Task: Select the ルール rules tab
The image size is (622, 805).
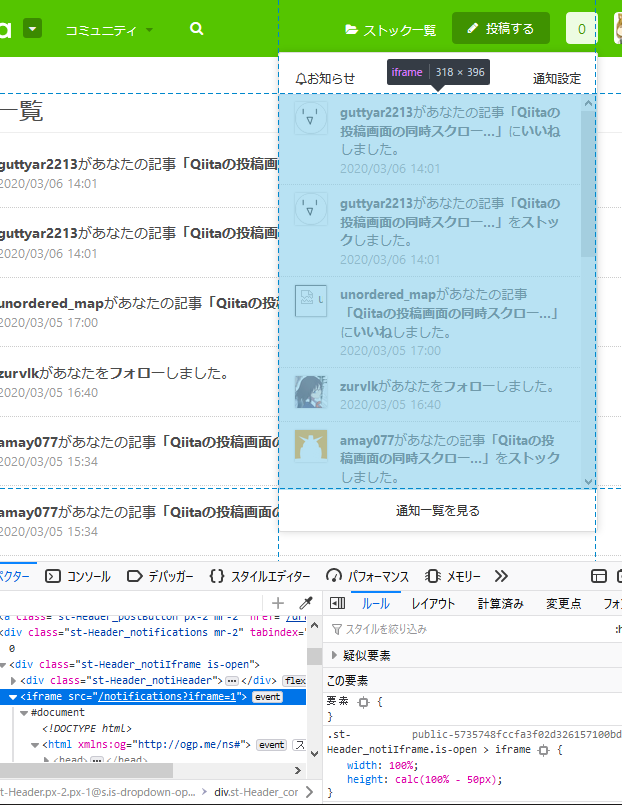Action: 376,604
